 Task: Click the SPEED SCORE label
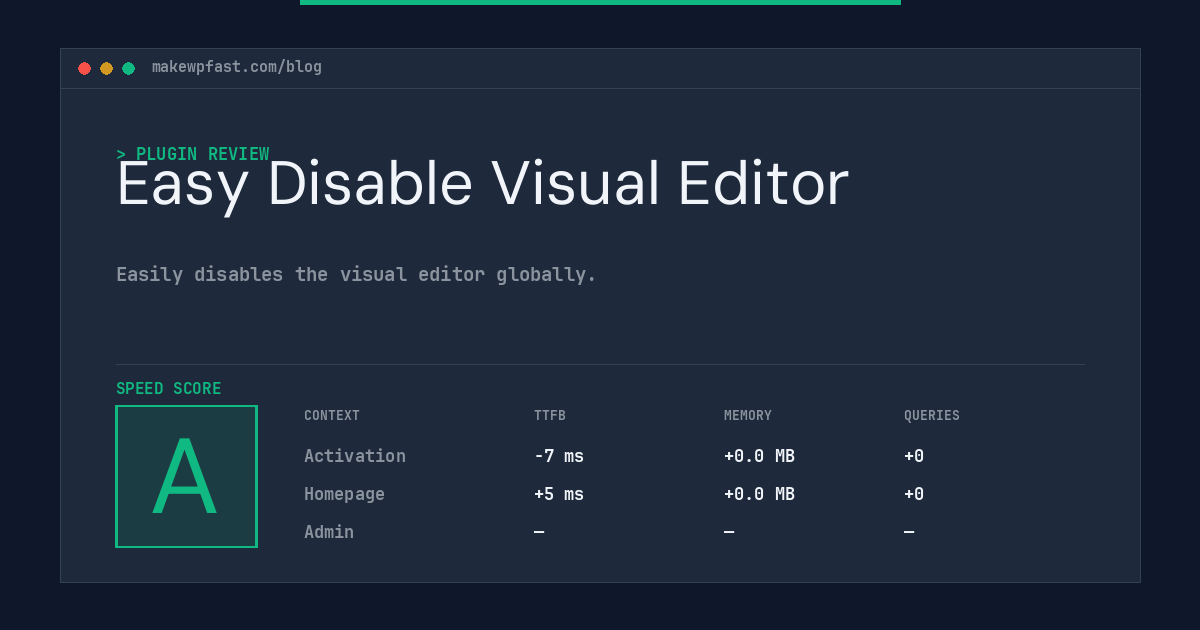point(169,389)
